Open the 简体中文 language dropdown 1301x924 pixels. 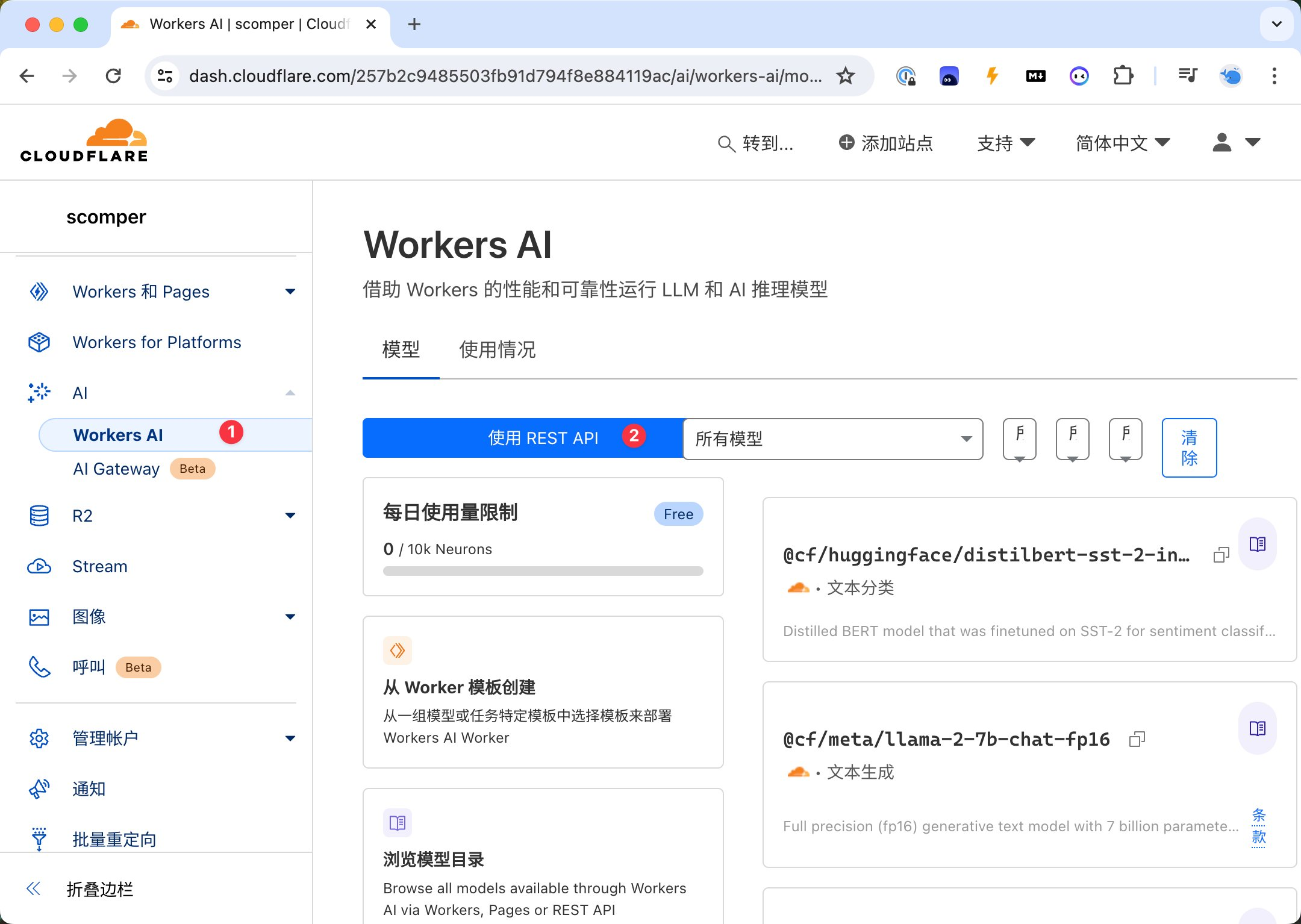pos(1122,143)
